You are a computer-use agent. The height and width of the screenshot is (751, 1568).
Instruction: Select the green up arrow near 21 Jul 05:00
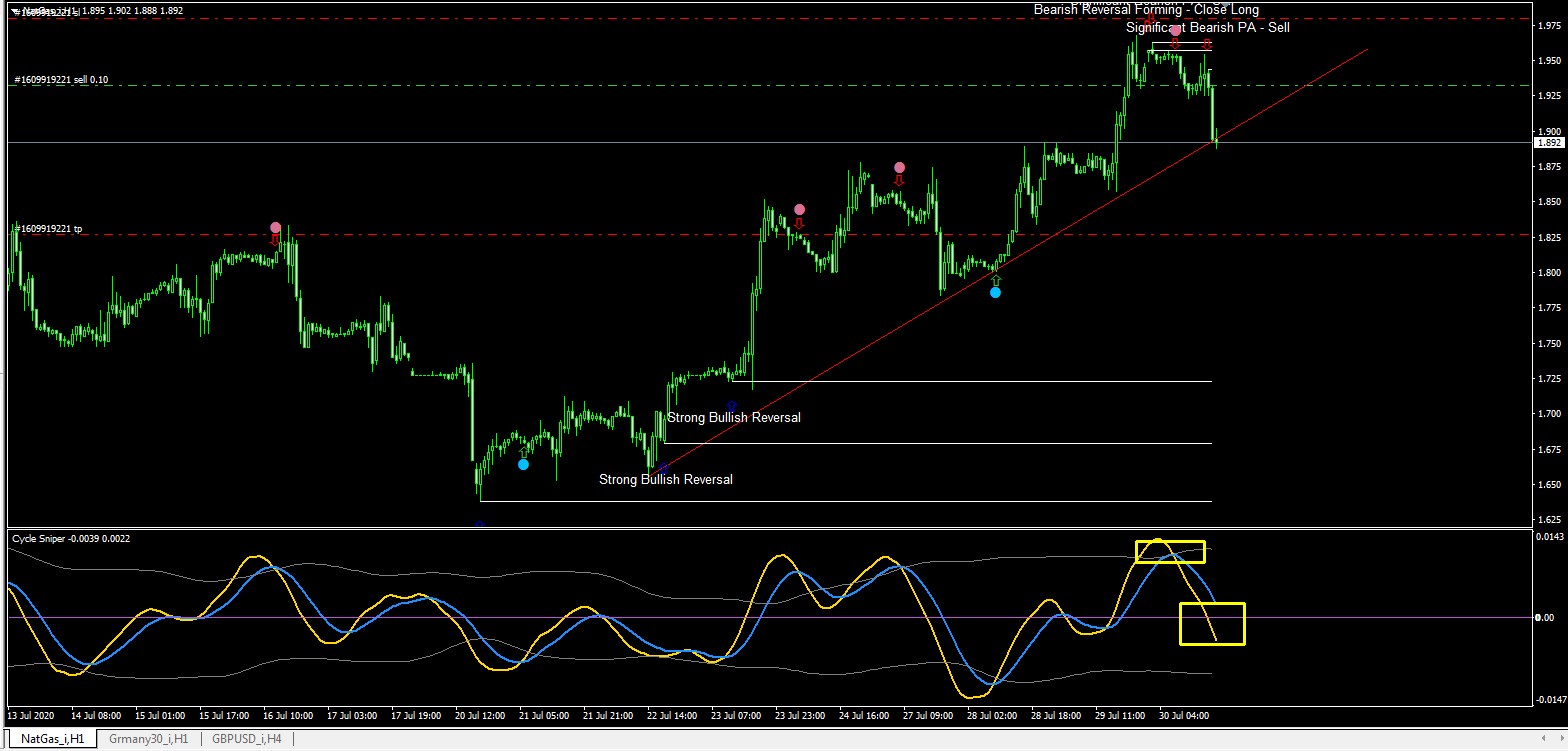coord(523,452)
